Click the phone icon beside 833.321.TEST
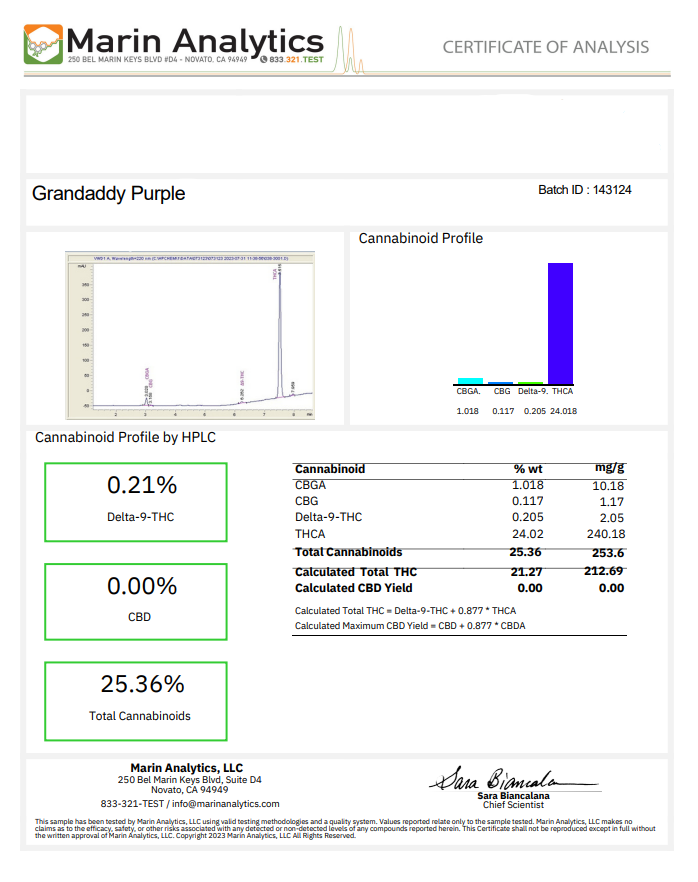Screen dimensions: 698x882 [x=263, y=59]
